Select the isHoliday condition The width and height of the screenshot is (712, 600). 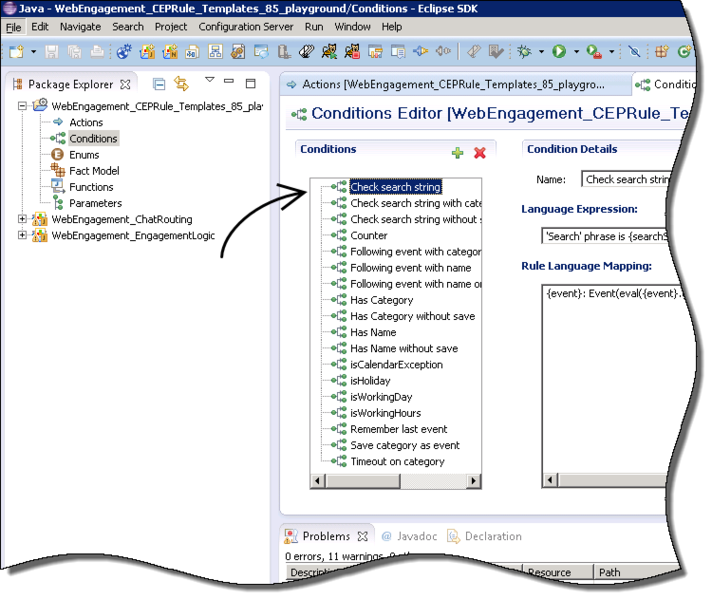click(x=370, y=381)
